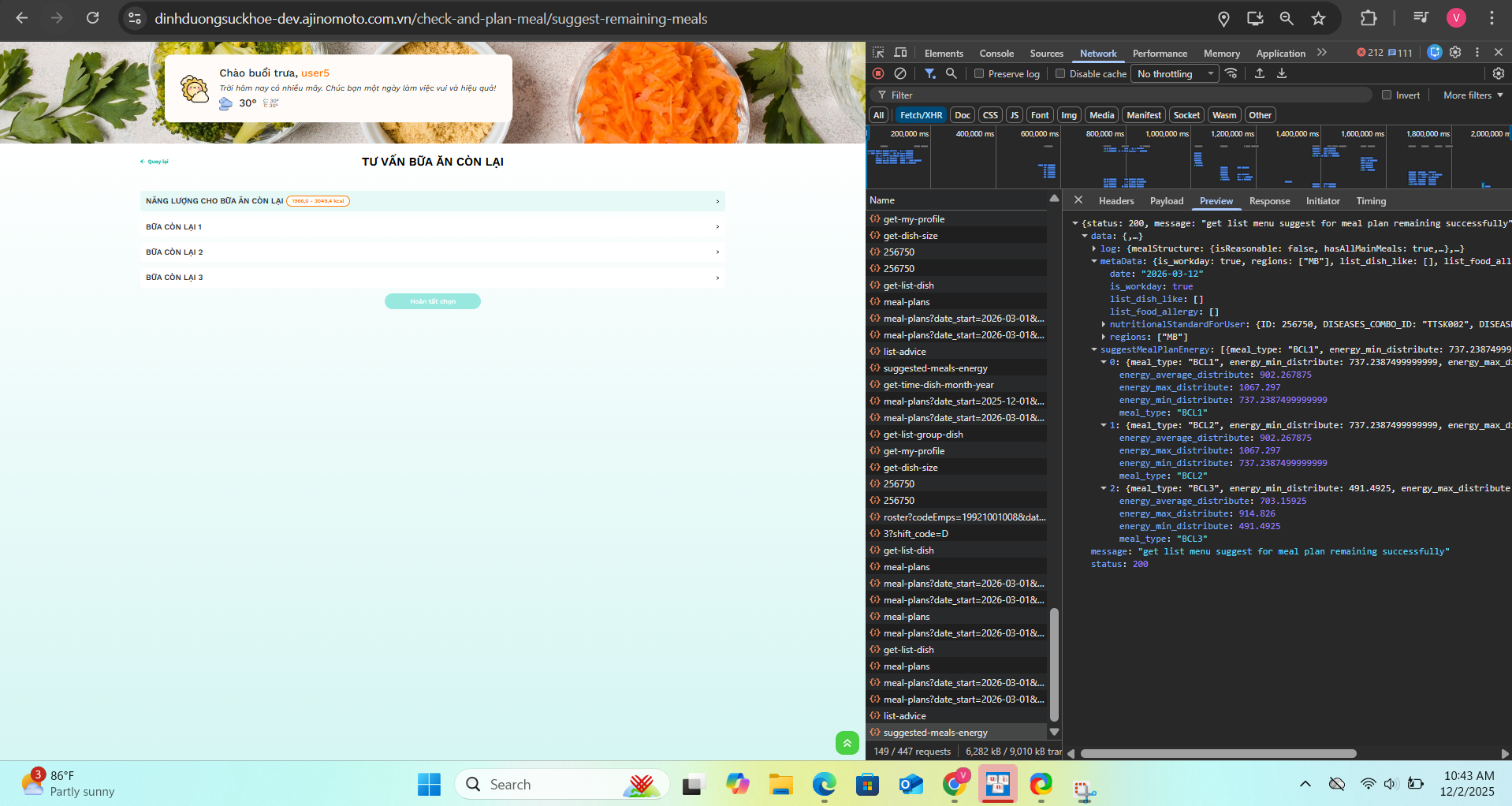Open the browser extensions puzzle icon
The image size is (1512, 806).
click(1369, 18)
